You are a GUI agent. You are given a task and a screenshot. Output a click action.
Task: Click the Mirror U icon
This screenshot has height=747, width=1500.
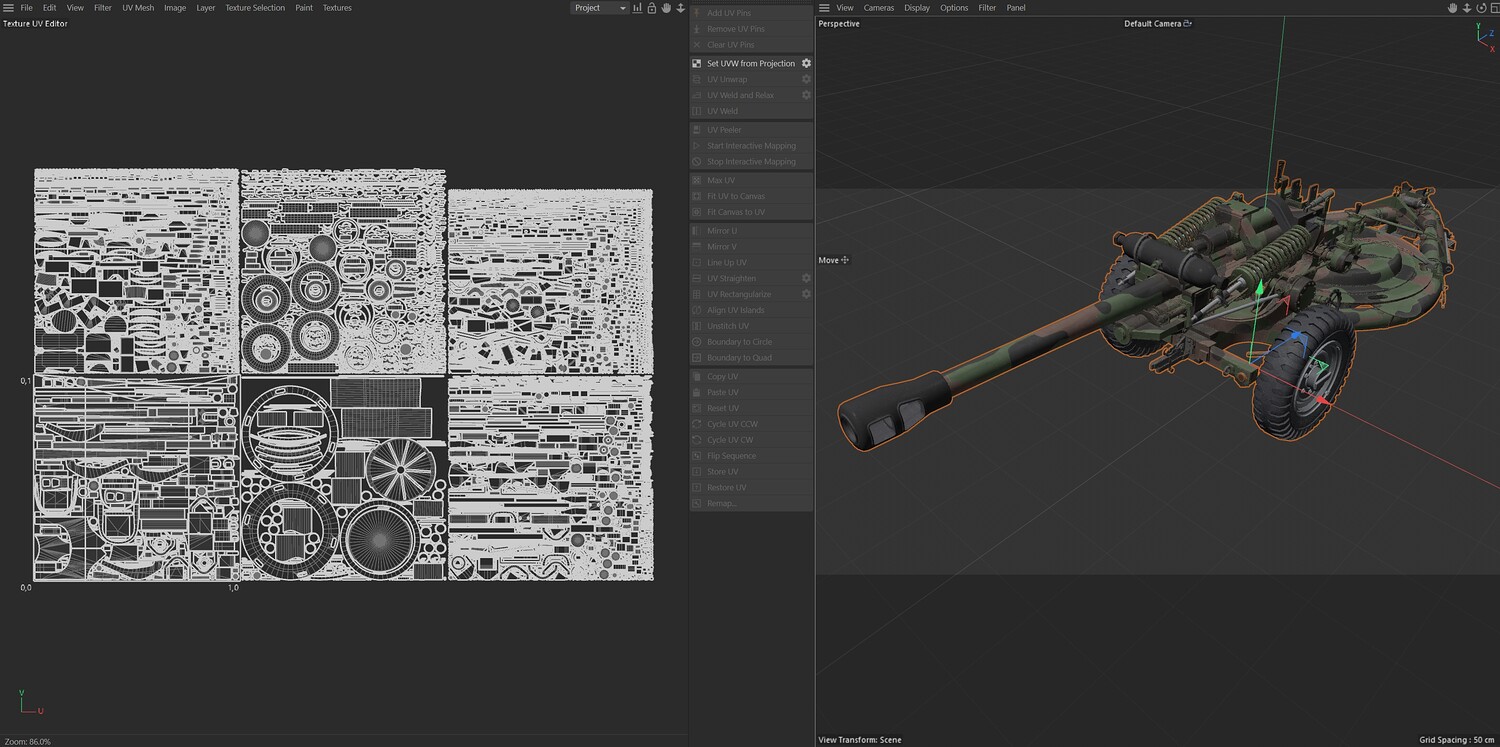click(x=697, y=231)
